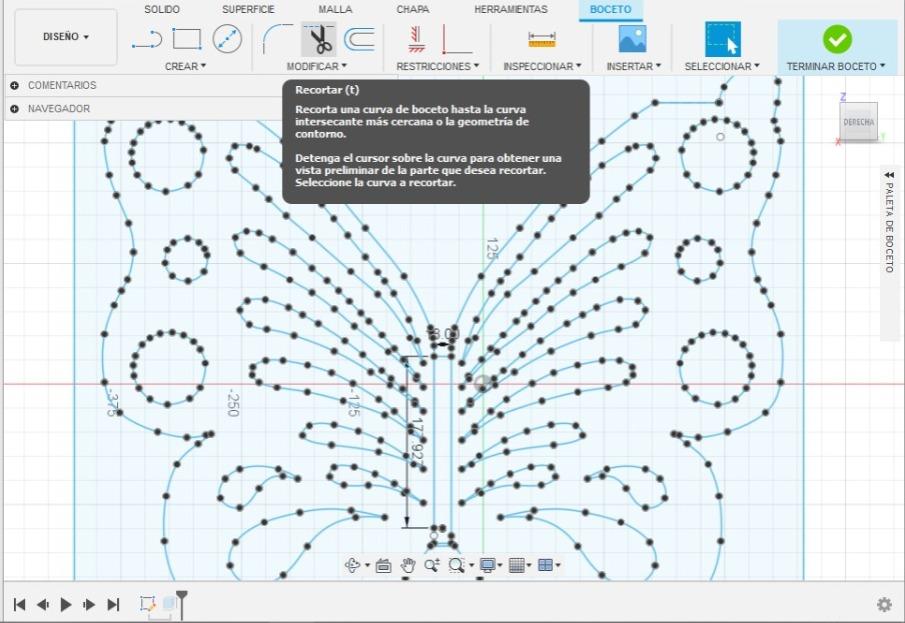905x623 pixels.
Task: Select the Circle sketch tool
Action: [227, 39]
